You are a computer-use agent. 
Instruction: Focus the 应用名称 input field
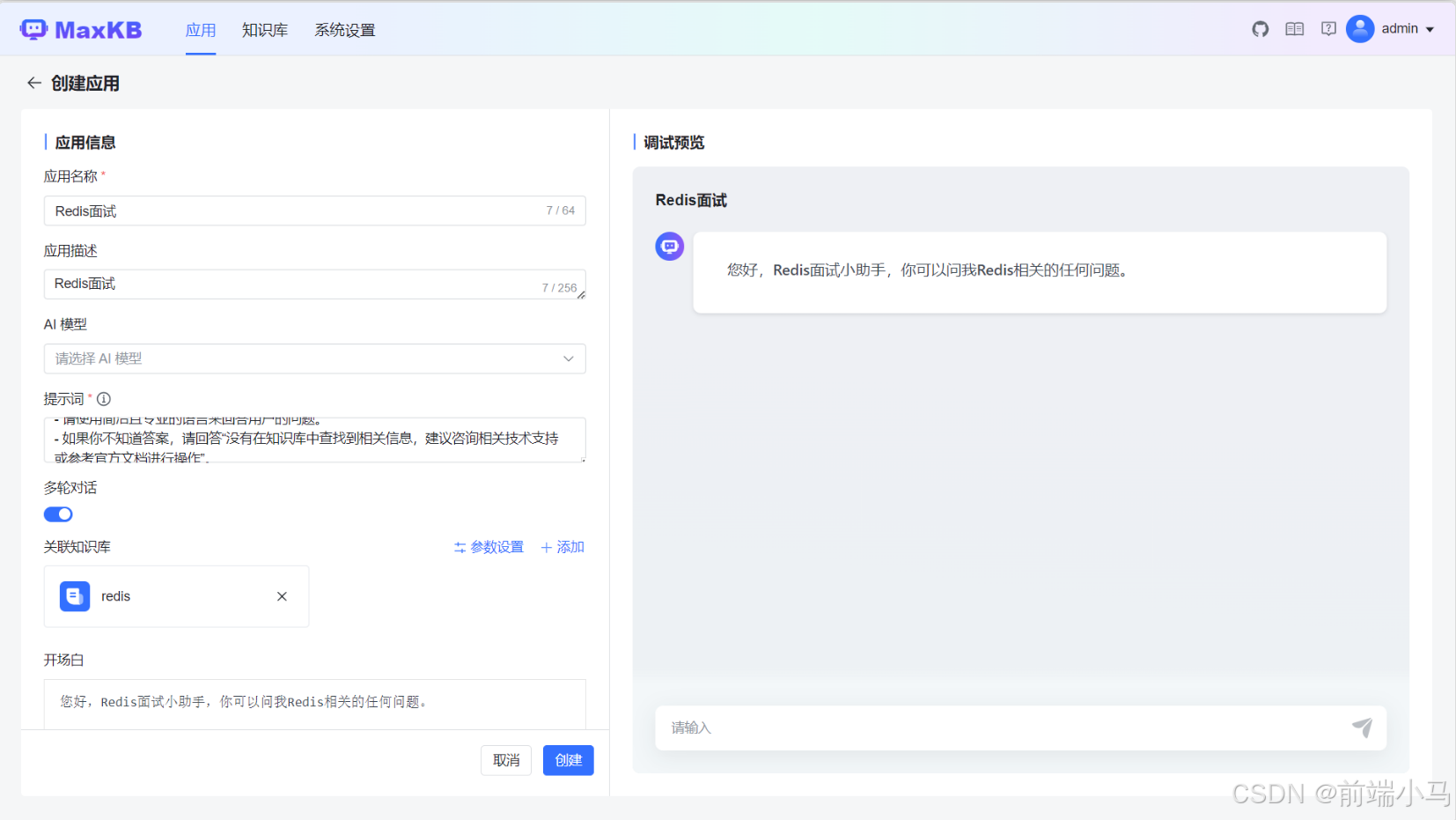[314, 211]
